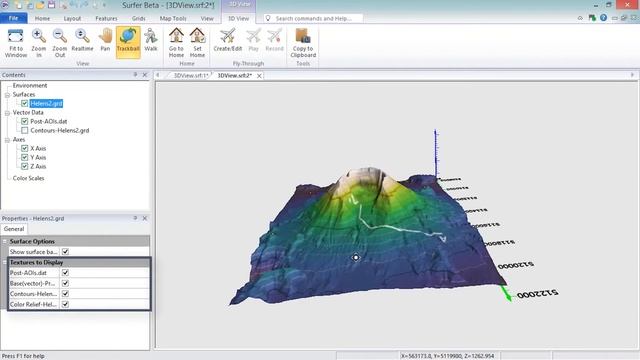Image resolution: width=640 pixels, height=360 pixels.
Task: Enable Contours-Helens2.grd tree checkbox
Action: (24, 131)
